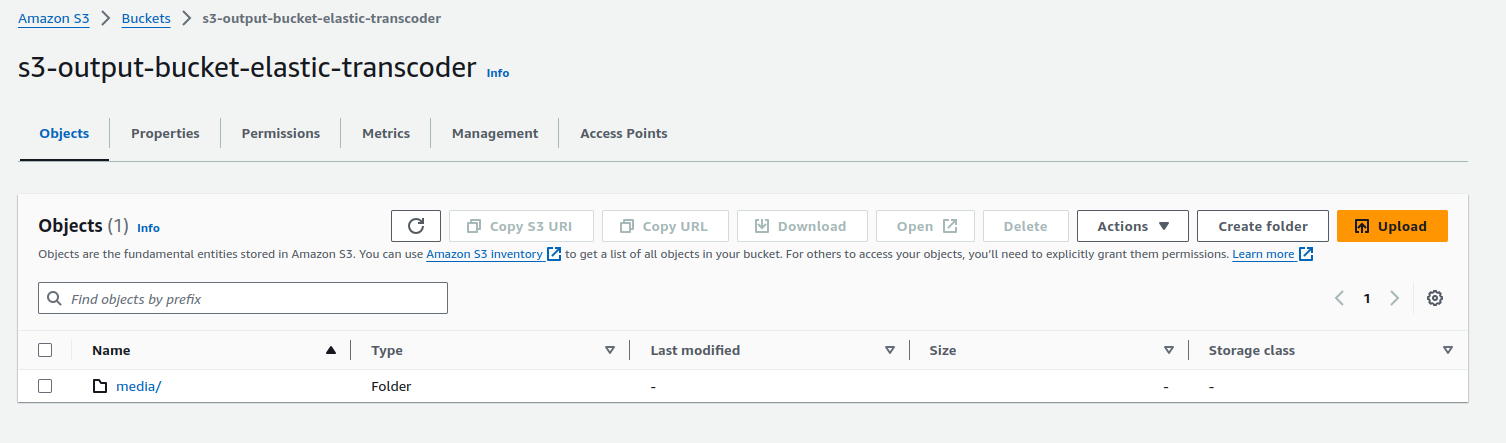This screenshot has width=1506, height=443.
Task: Go to Amazon S3 breadcrumb link
Action: pyautogui.click(x=54, y=18)
